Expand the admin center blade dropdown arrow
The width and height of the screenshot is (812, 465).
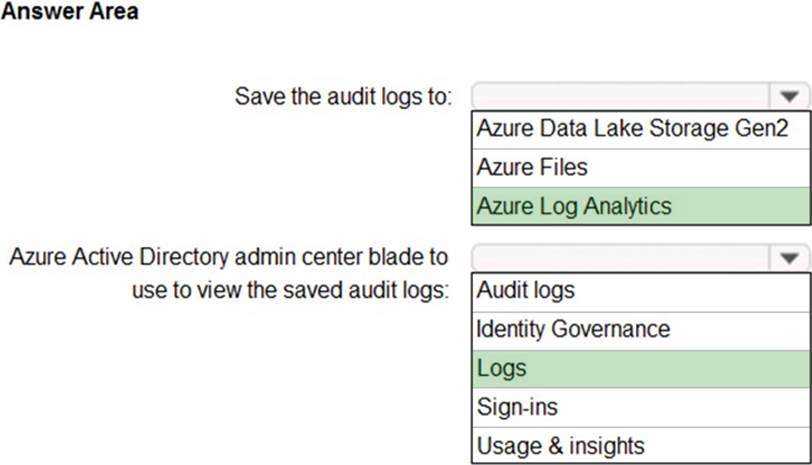pyautogui.click(x=789, y=259)
